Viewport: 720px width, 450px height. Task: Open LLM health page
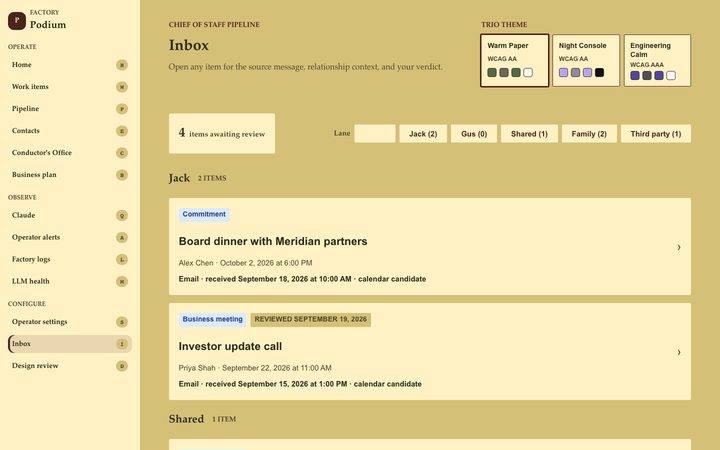[x=70, y=281]
